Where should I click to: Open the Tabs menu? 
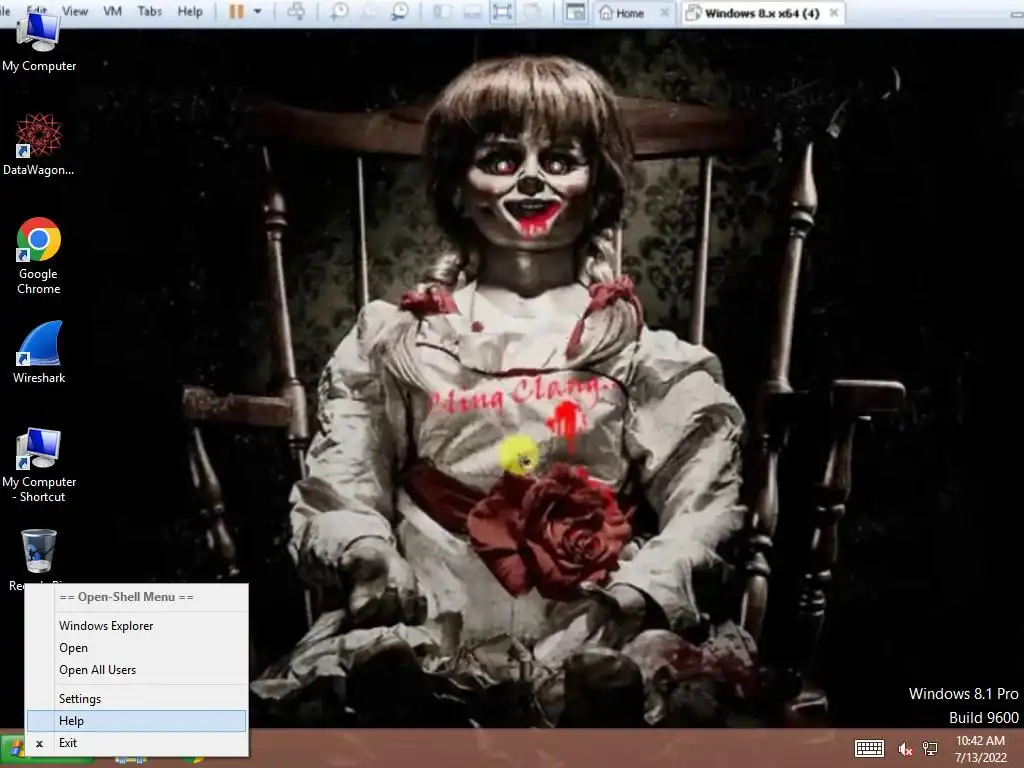150,11
